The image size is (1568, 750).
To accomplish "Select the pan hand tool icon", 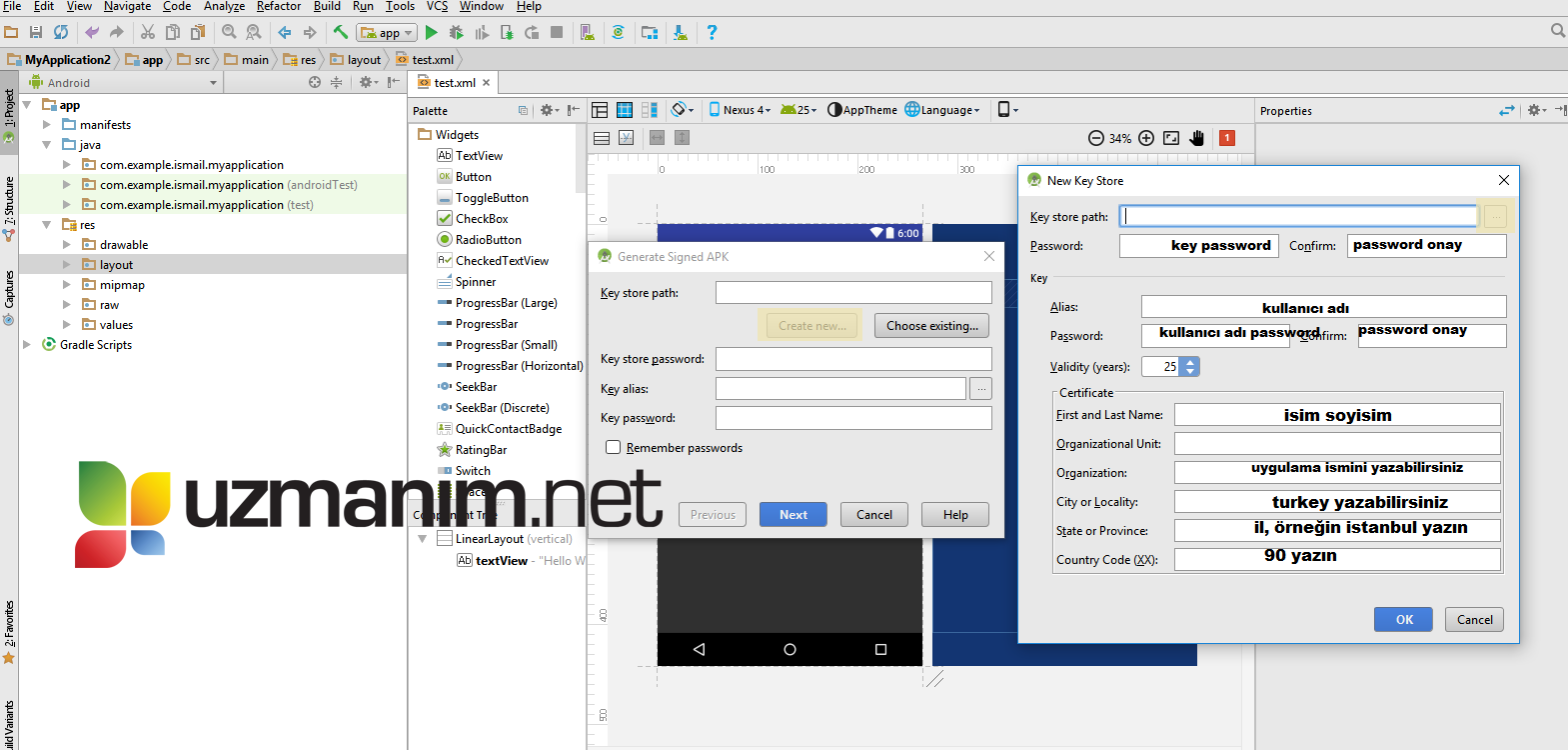I will [x=1197, y=138].
